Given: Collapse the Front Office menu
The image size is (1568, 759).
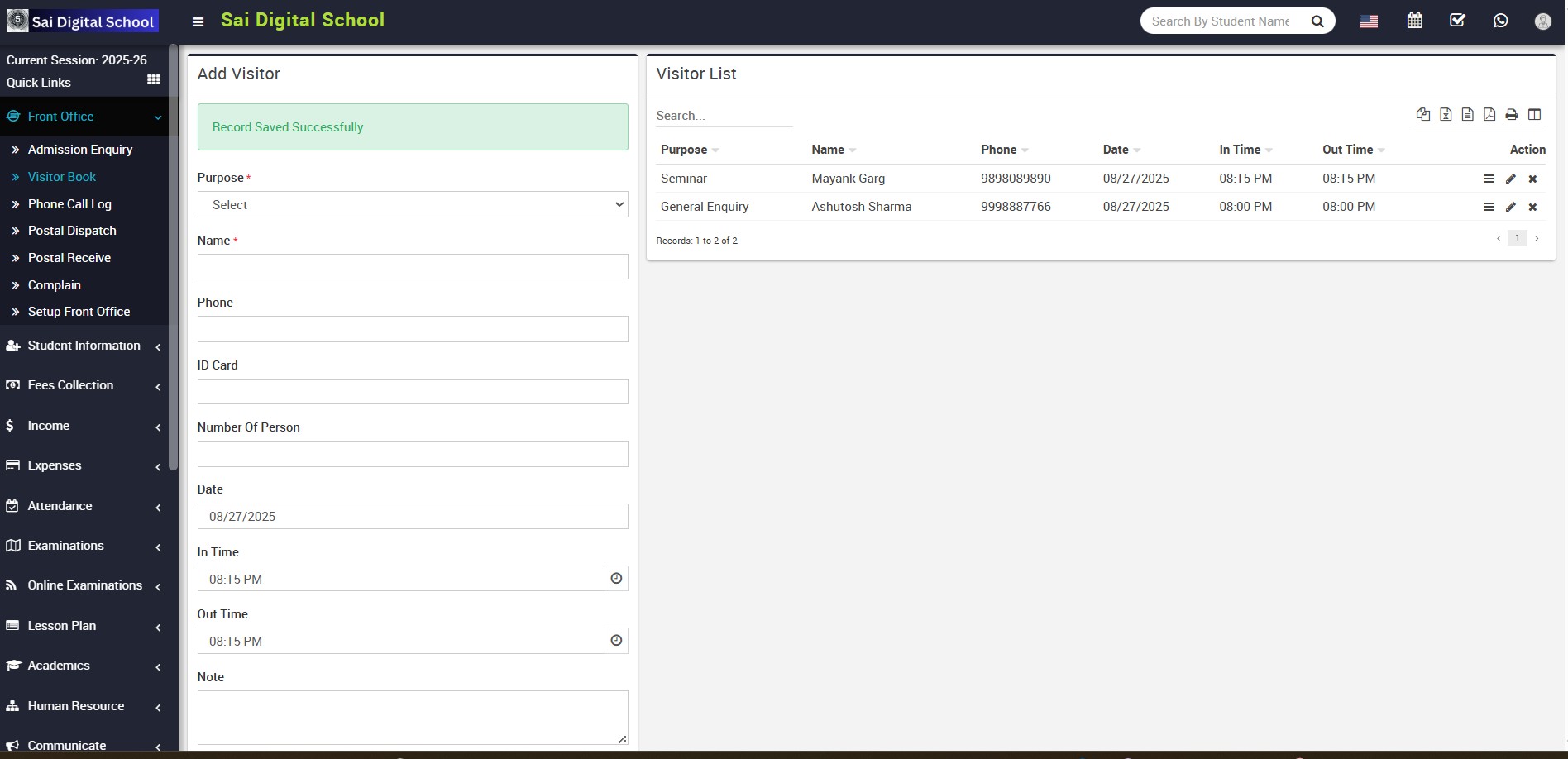Looking at the screenshot, I should (x=84, y=117).
